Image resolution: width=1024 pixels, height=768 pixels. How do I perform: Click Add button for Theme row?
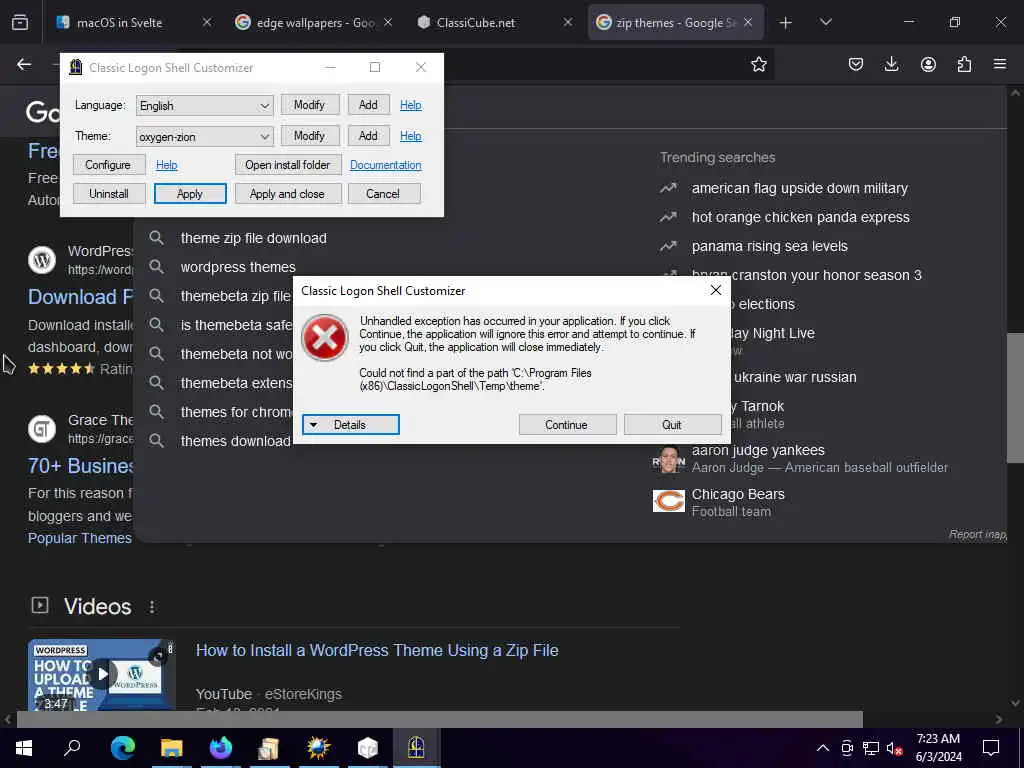[368, 135]
